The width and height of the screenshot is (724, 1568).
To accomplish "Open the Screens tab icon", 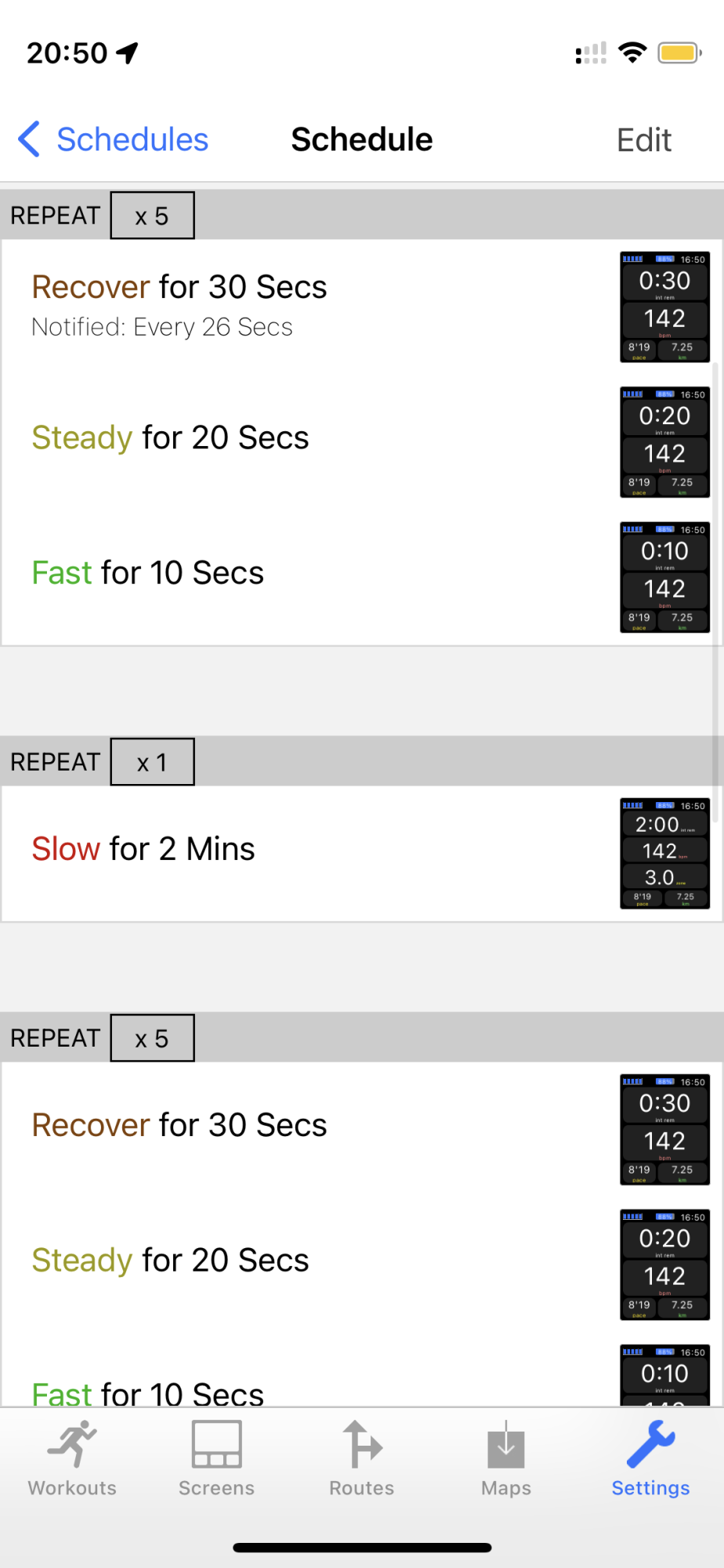I will pyautogui.click(x=216, y=1444).
